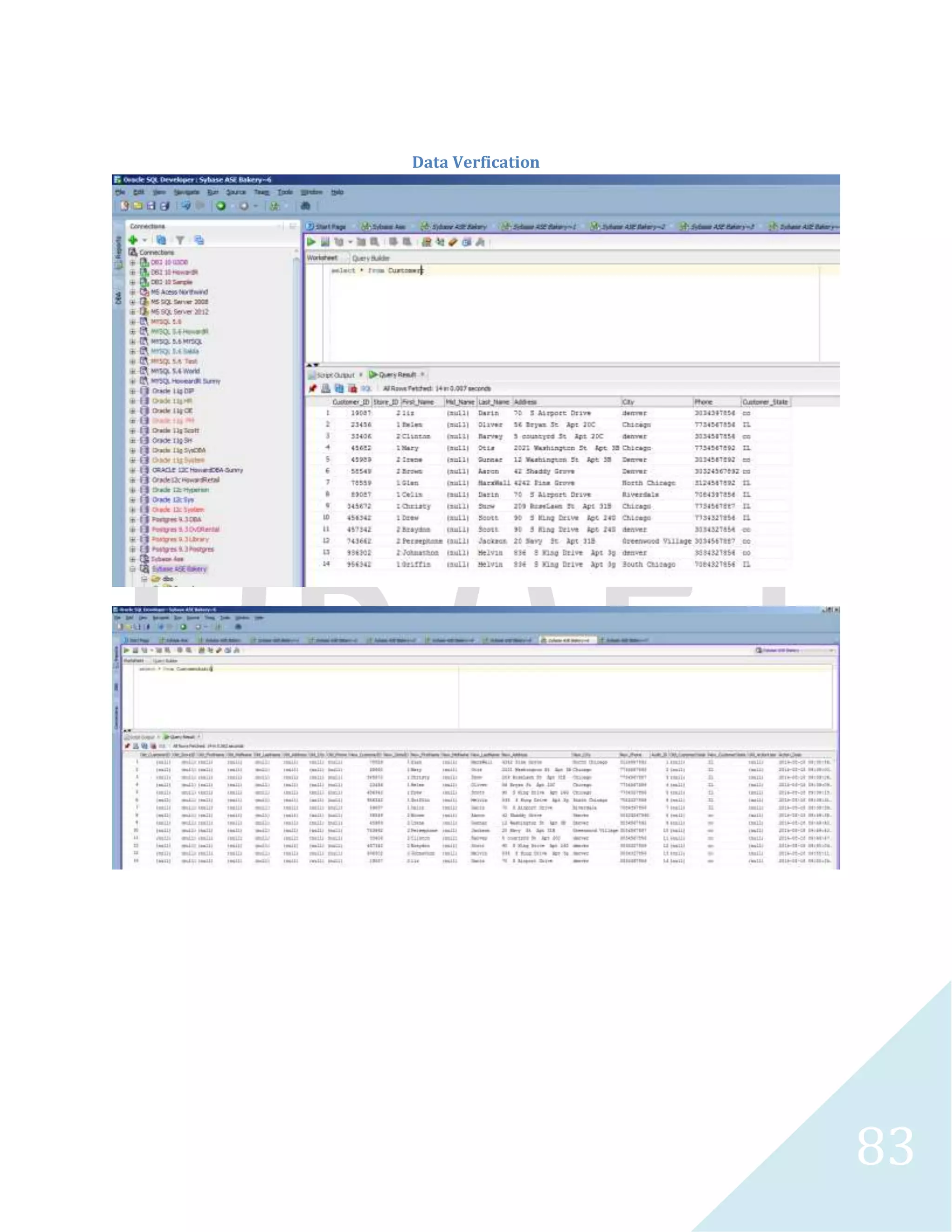
Task: Open the Start Page tab
Action: click(330, 227)
